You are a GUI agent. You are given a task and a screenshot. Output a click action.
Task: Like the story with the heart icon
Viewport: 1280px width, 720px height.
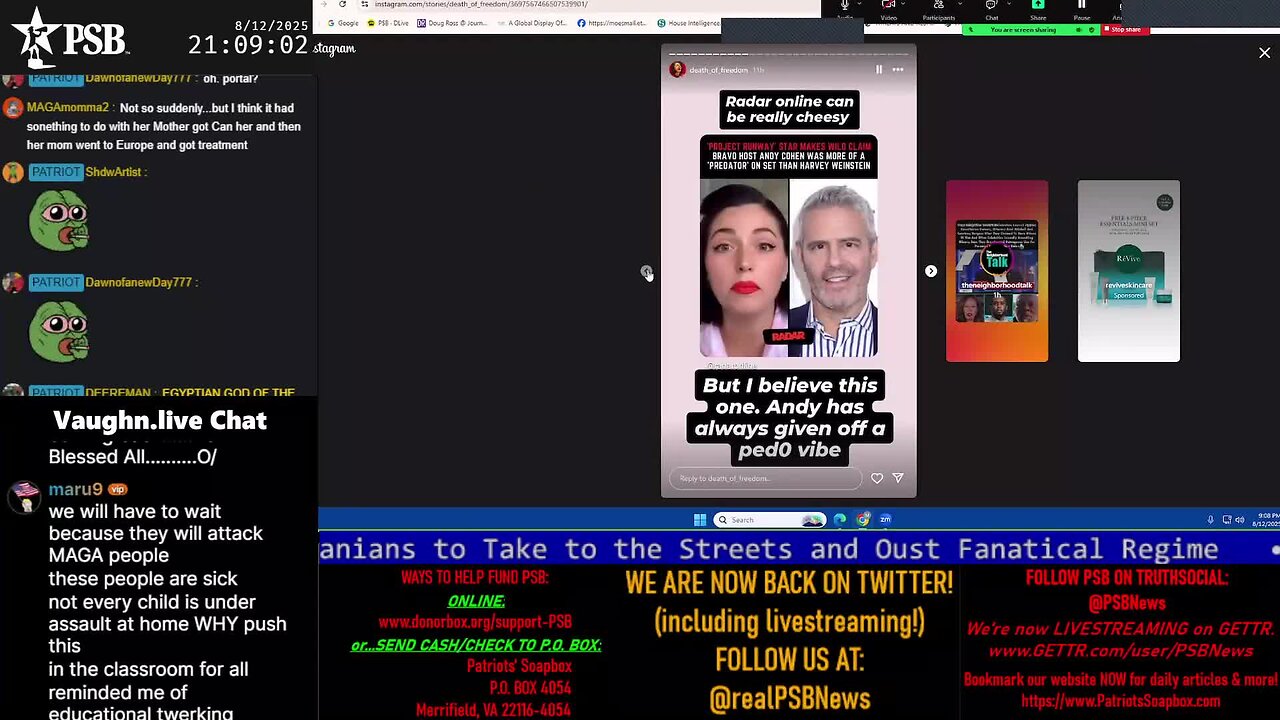(877, 478)
